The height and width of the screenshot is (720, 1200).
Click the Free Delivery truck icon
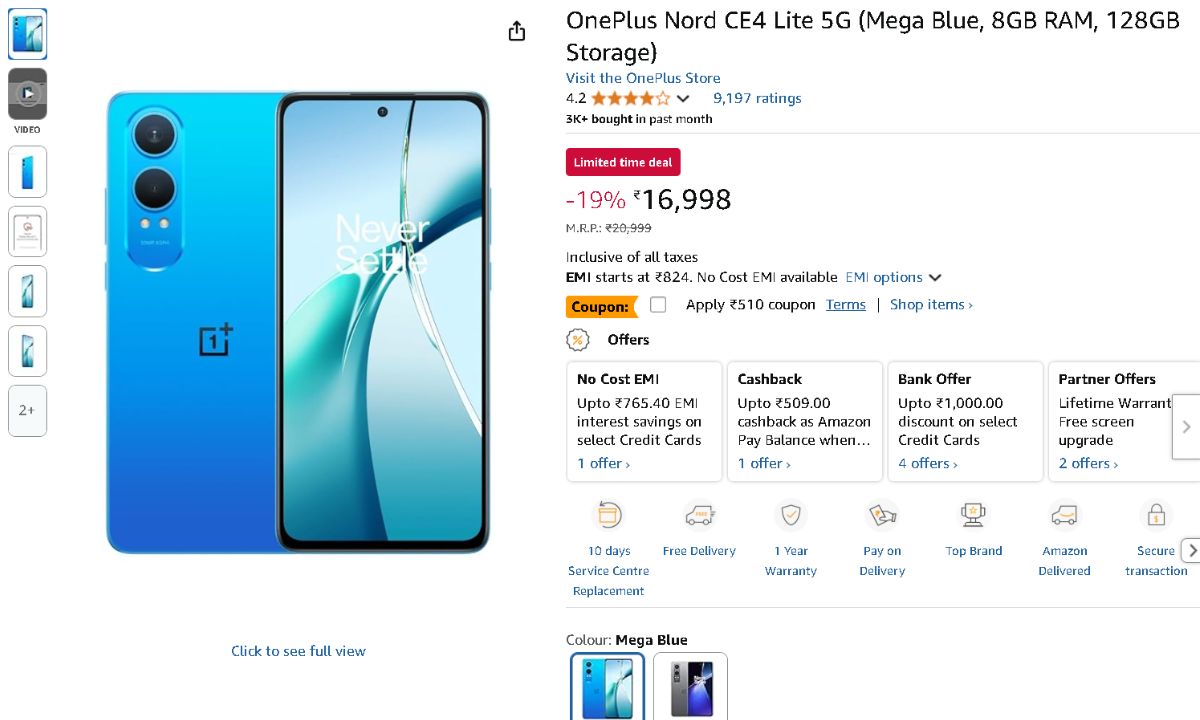(x=699, y=515)
